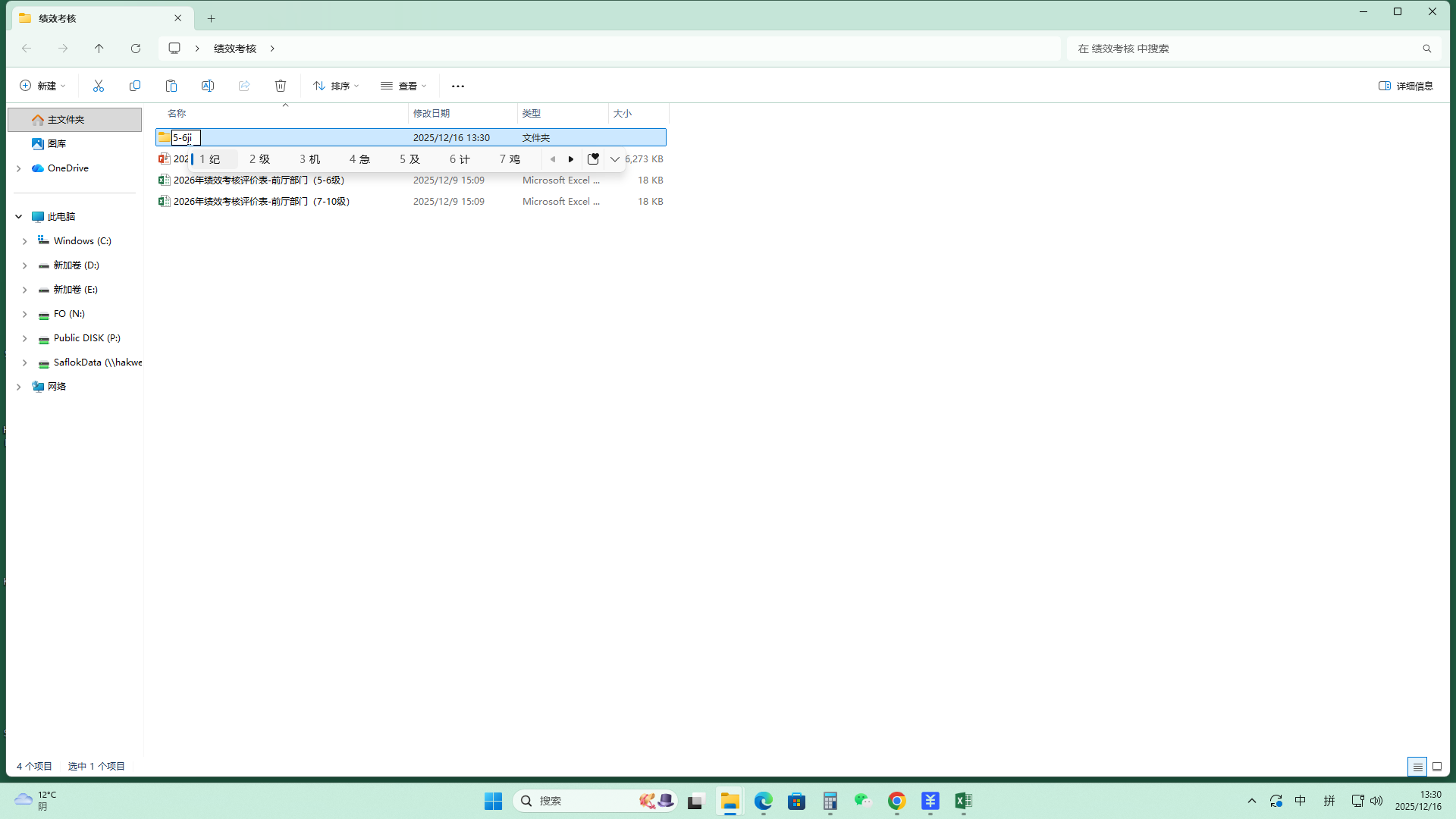Click the Up directory arrow
This screenshot has height=819, width=1456.
[x=99, y=49]
